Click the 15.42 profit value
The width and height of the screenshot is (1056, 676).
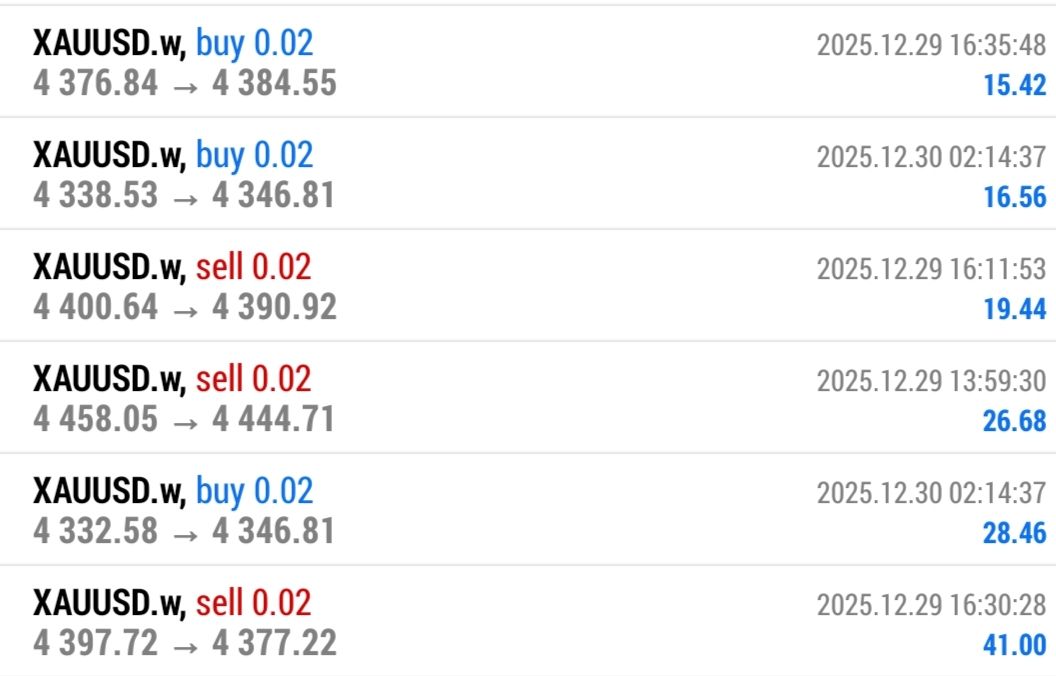click(x=1014, y=85)
